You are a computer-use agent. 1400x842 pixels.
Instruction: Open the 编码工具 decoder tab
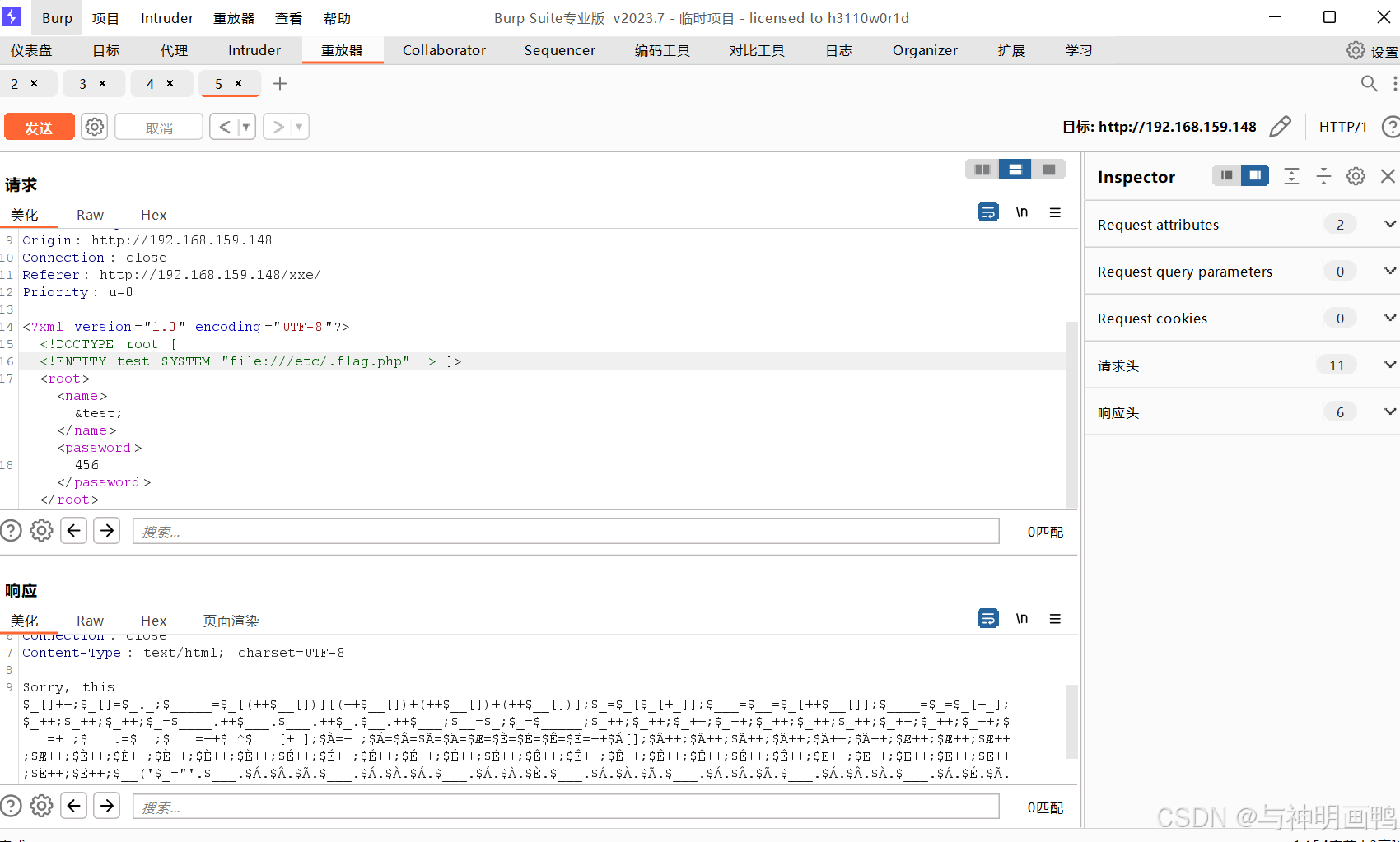click(662, 50)
